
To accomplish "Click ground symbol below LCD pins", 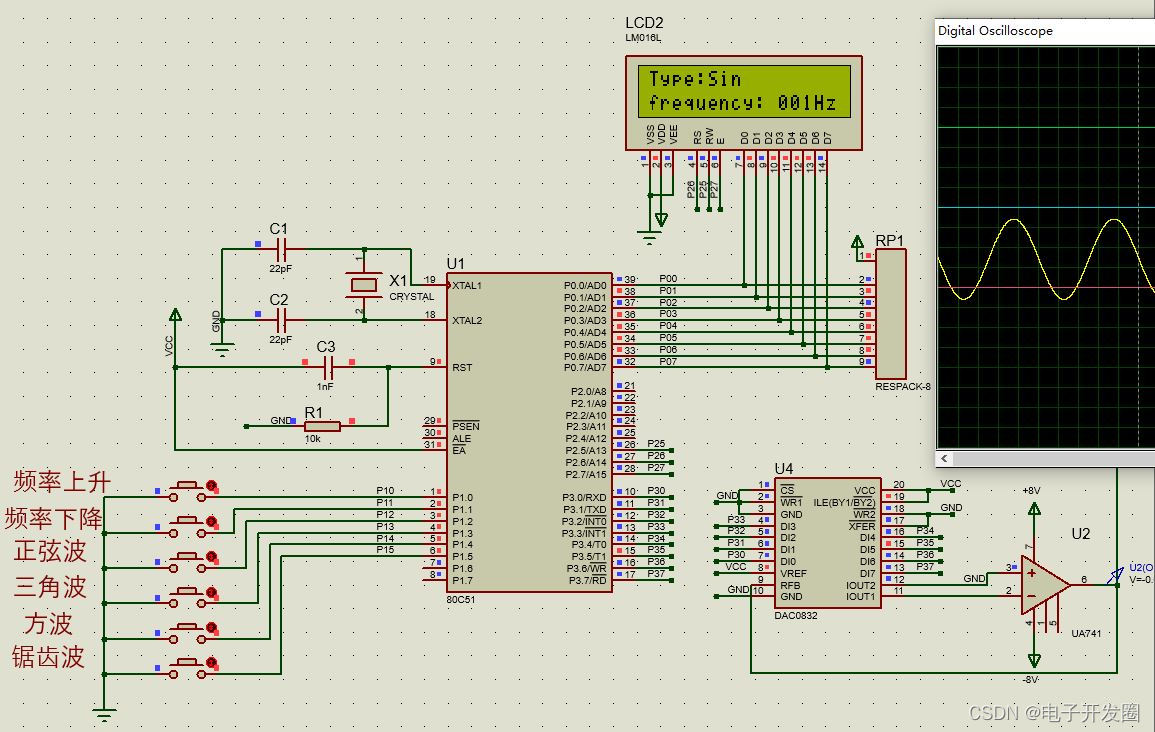I will 648,238.
